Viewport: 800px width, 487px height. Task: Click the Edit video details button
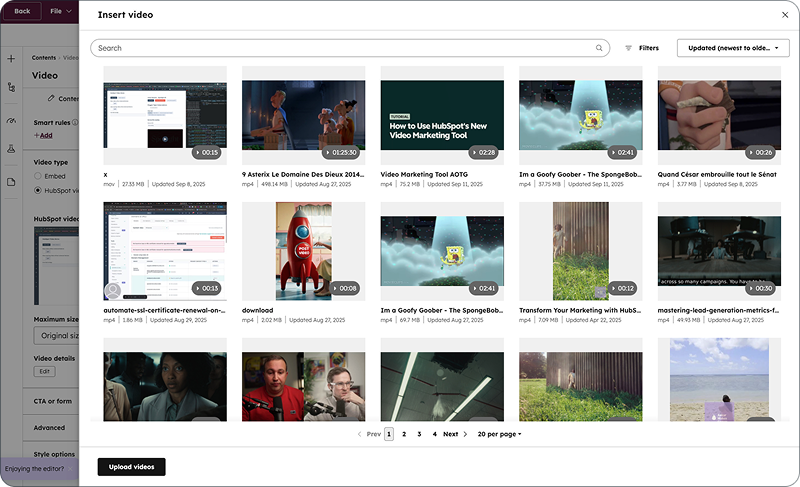click(x=44, y=371)
